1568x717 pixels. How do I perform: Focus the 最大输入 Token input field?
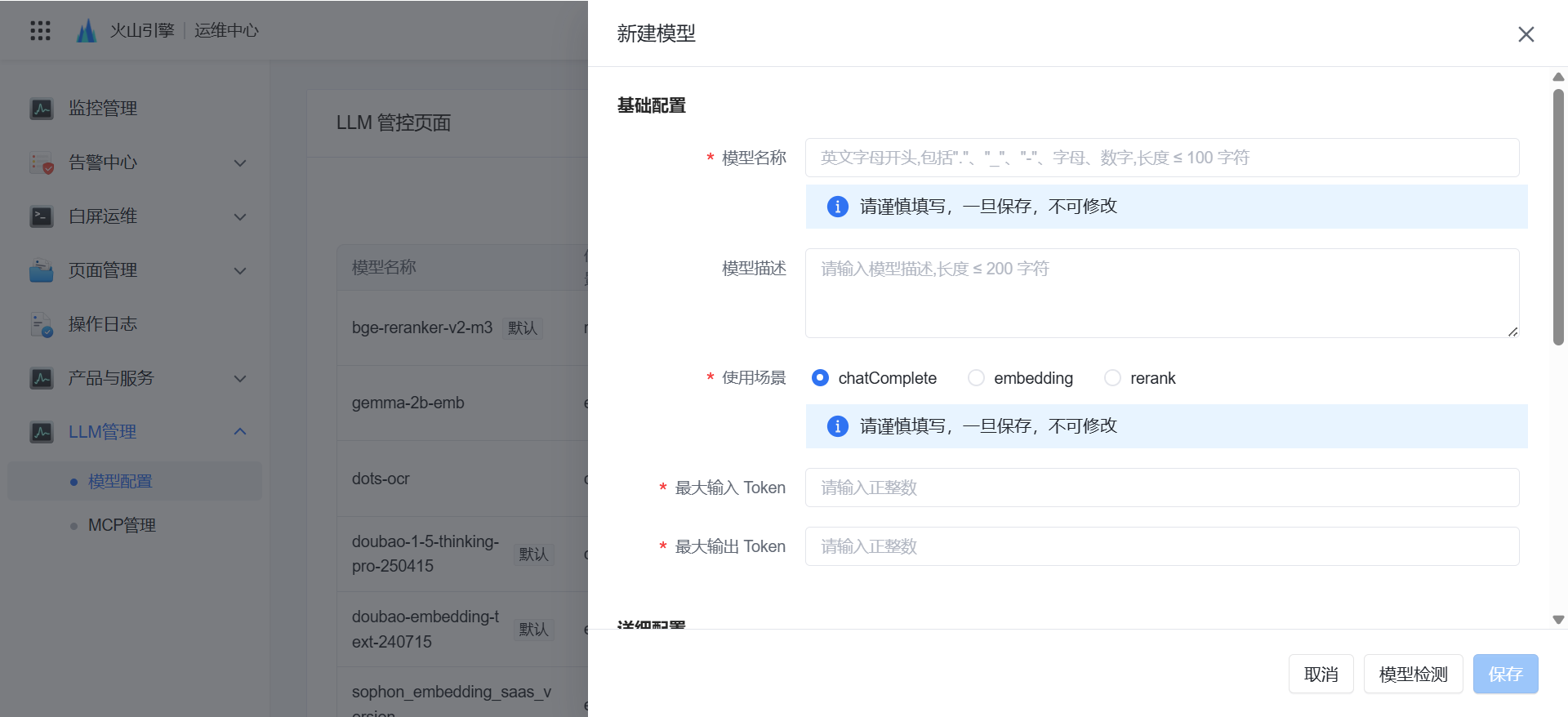click(x=1161, y=488)
